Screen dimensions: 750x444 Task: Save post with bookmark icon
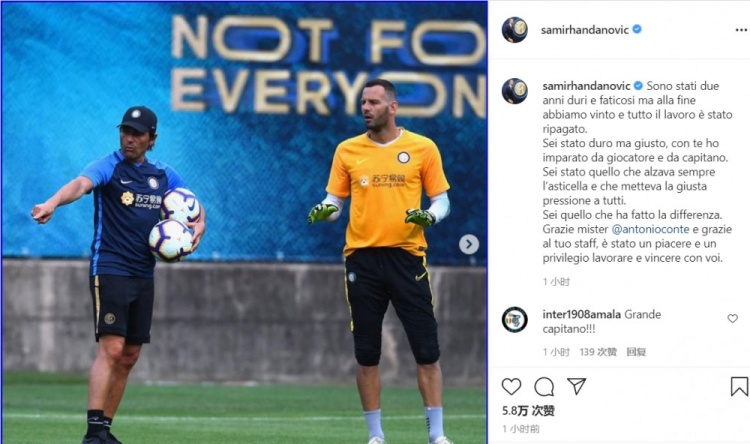[739, 387]
